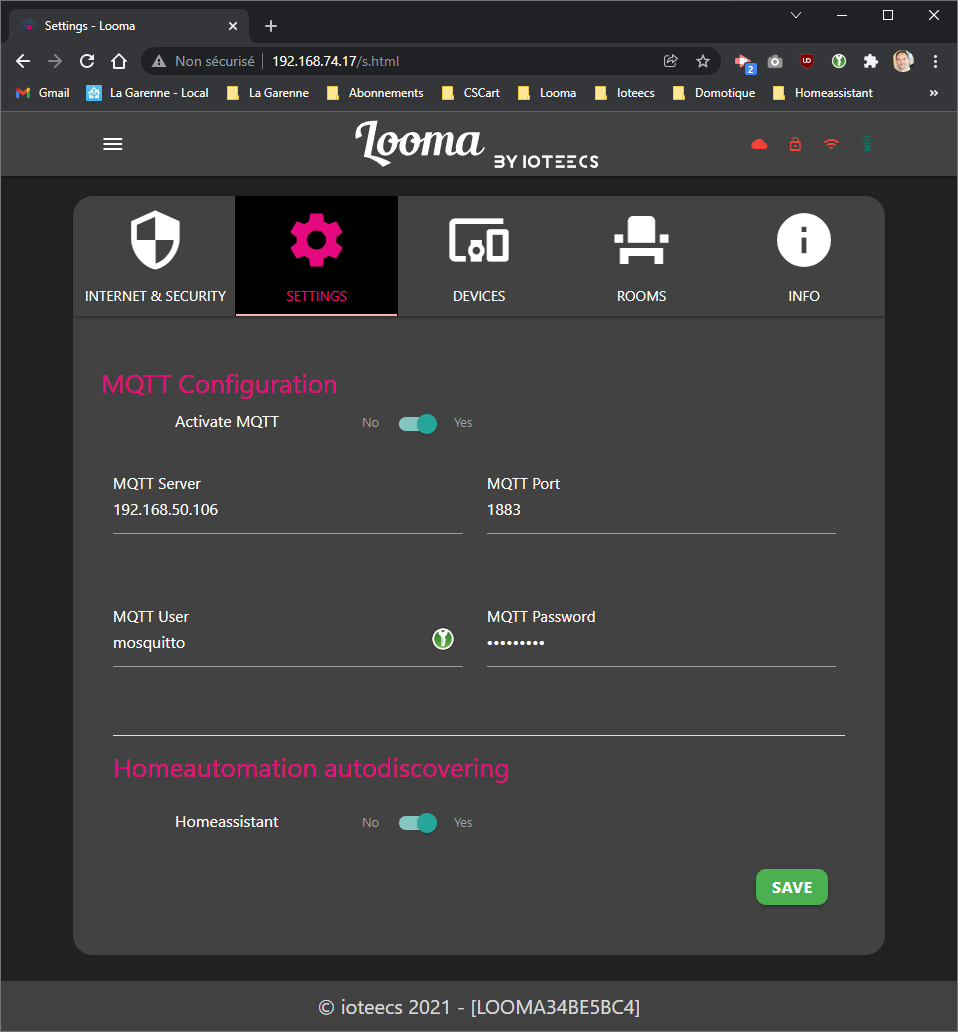The height and width of the screenshot is (1032, 958).
Task: Open the Ioteecs bookmark folder
Action: 624,93
